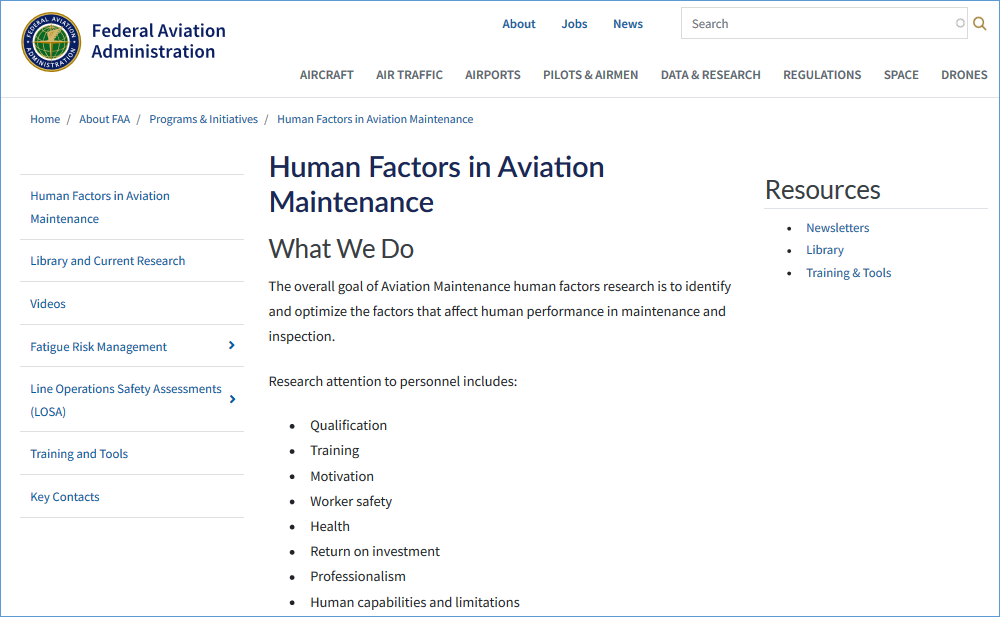Click inside the Search input field
Image resolution: width=1000 pixels, height=617 pixels.
coord(820,22)
